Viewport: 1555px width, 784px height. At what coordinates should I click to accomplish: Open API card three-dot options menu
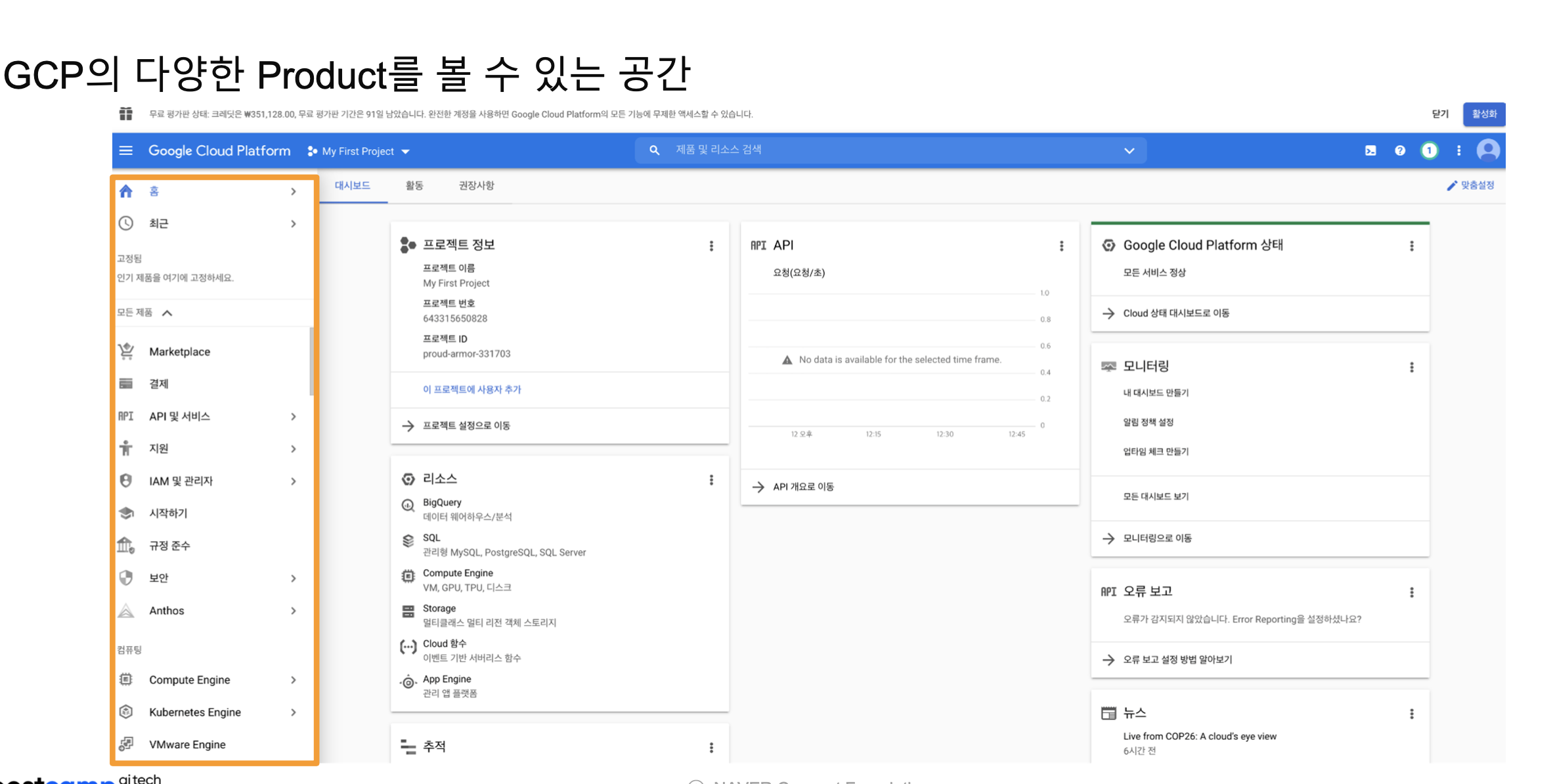pyautogui.click(x=1061, y=246)
